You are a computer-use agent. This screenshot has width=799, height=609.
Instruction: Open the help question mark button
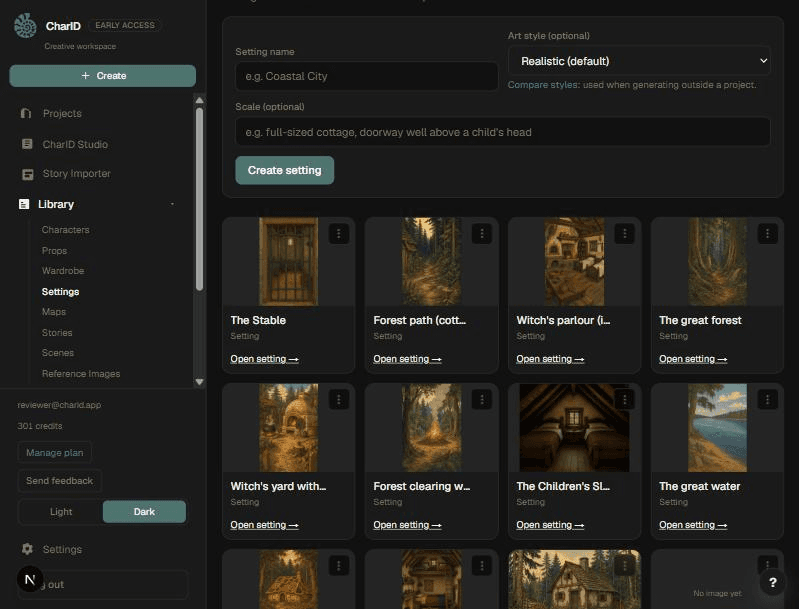coord(773,582)
